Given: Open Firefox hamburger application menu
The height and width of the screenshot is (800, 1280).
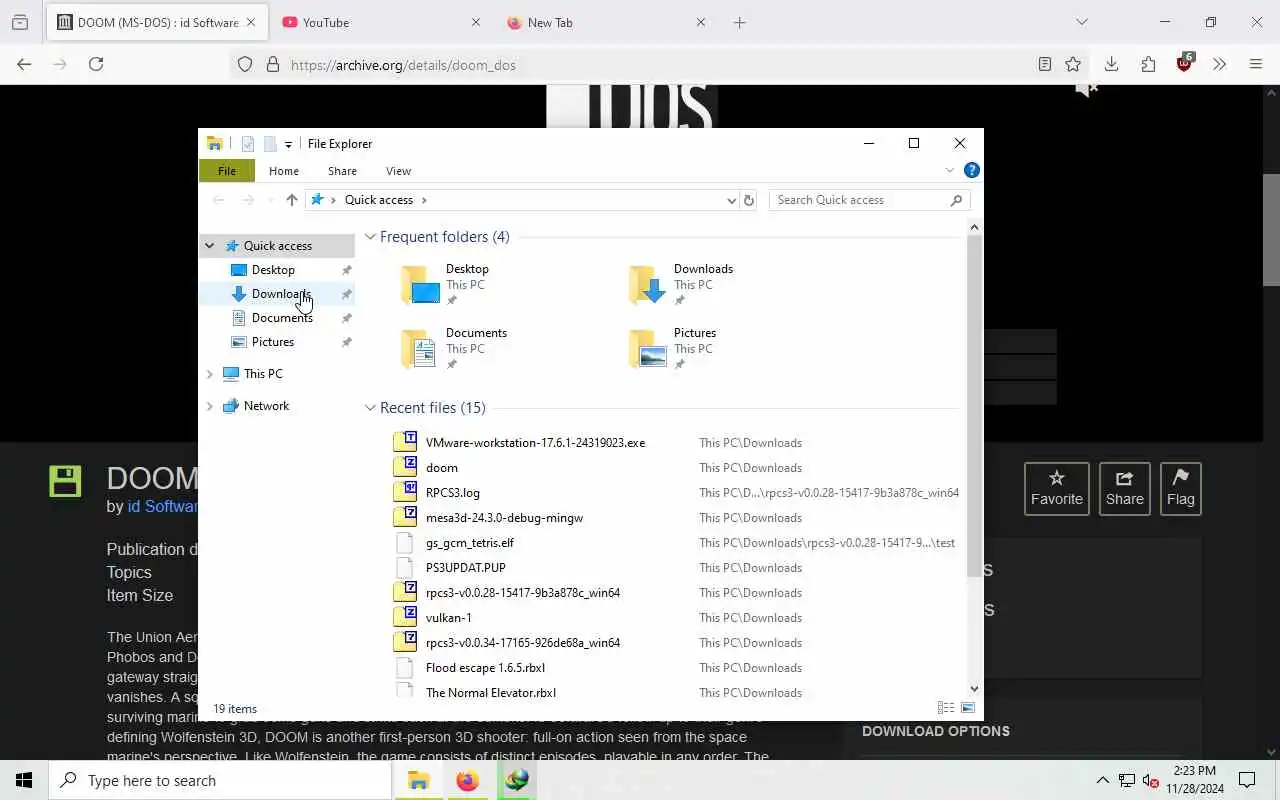Looking at the screenshot, I should click(x=1256, y=64).
